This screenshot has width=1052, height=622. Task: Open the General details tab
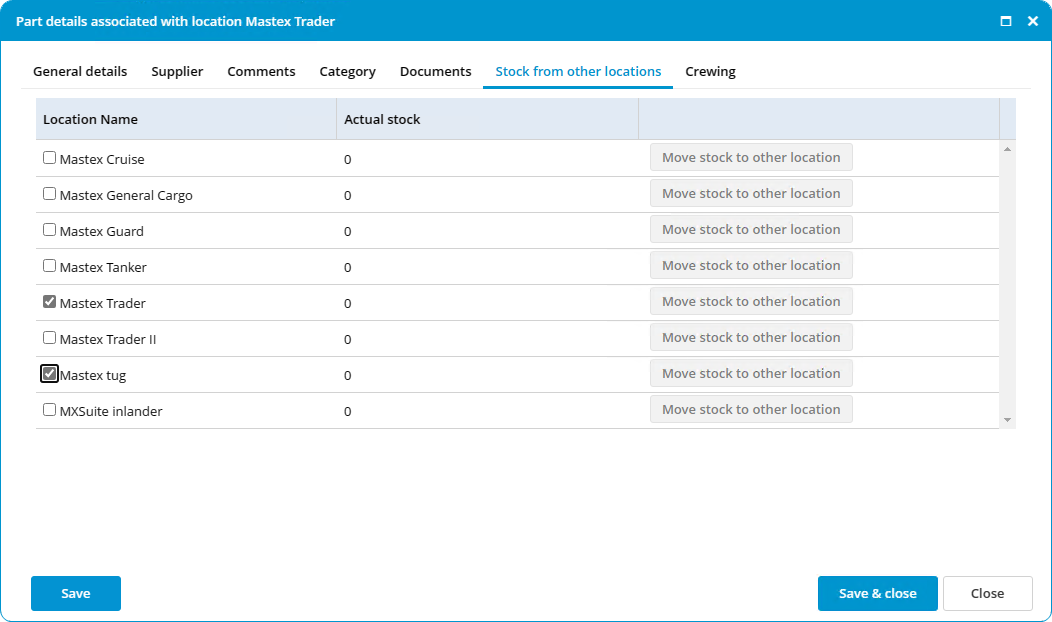click(x=80, y=71)
